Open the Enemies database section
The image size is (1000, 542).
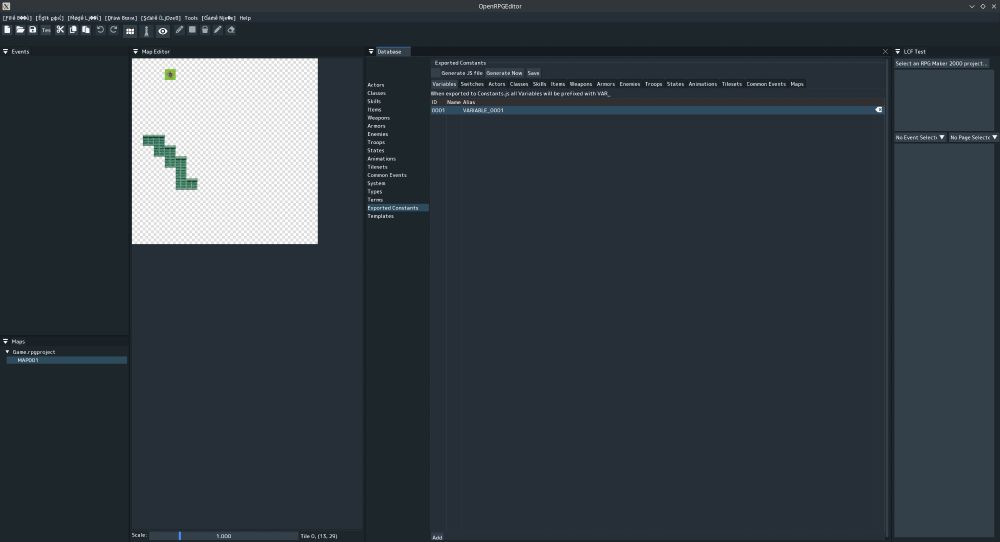[x=378, y=134]
